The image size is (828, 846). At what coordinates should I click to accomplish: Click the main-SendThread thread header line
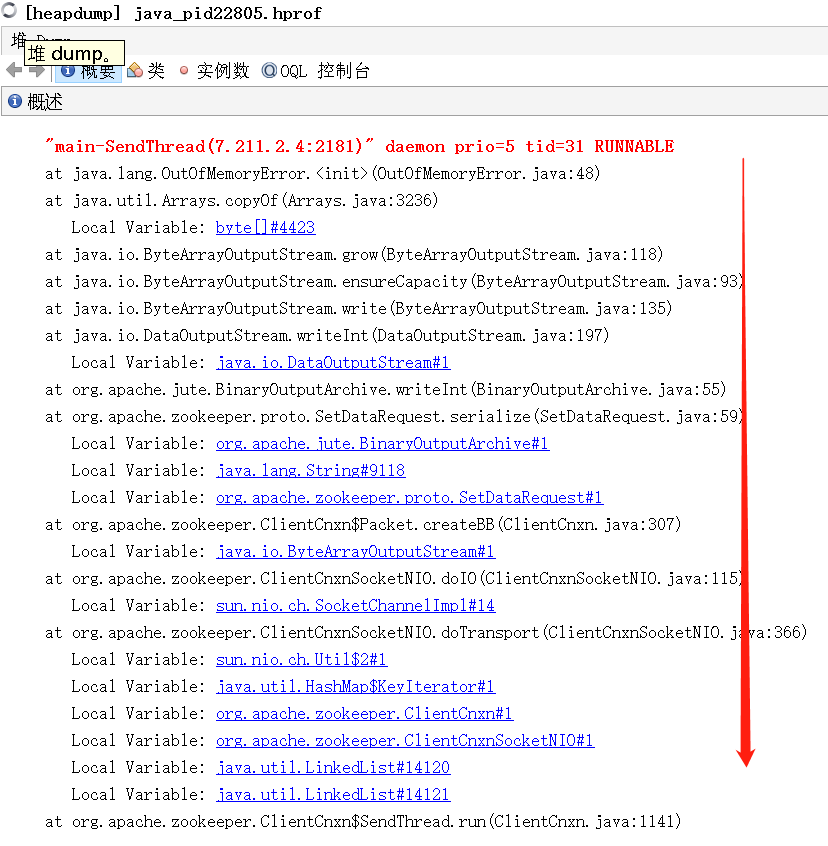pyautogui.click(x=359, y=146)
